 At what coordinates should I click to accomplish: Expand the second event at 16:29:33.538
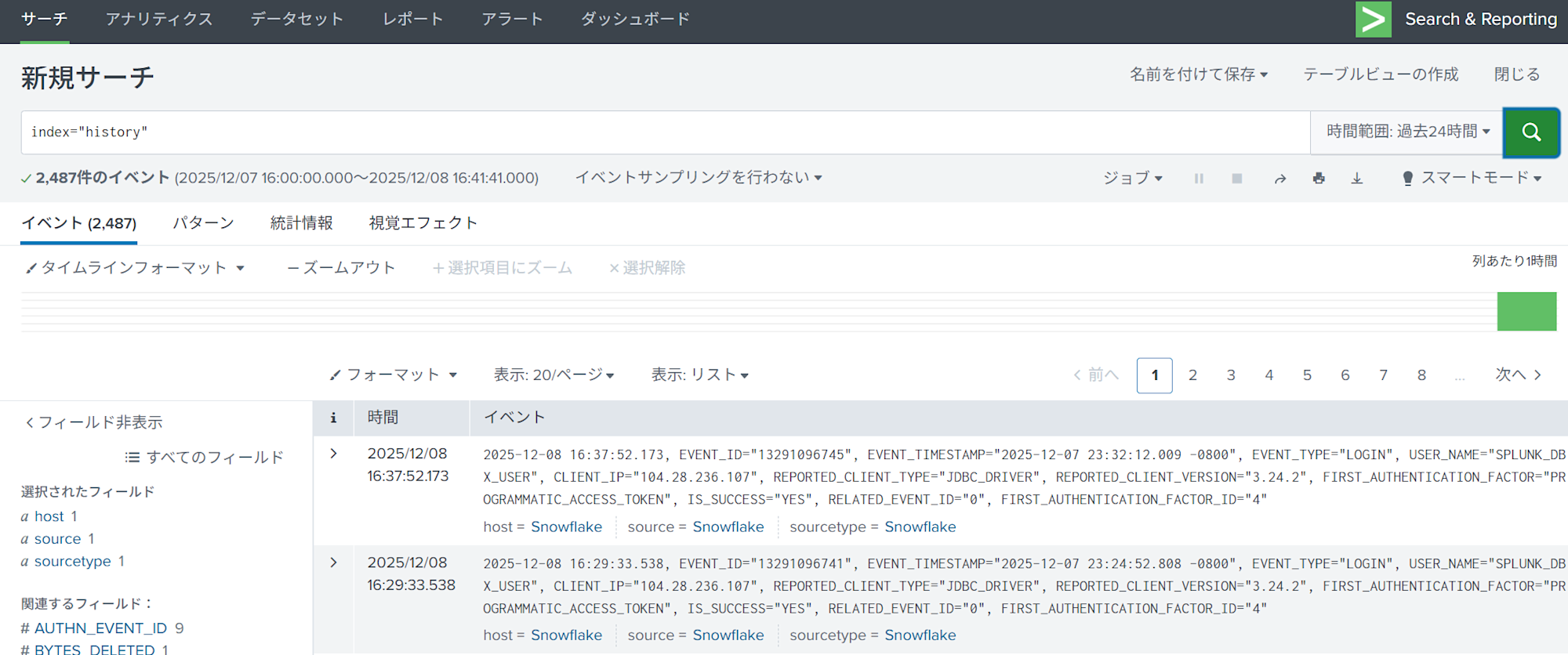[333, 563]
